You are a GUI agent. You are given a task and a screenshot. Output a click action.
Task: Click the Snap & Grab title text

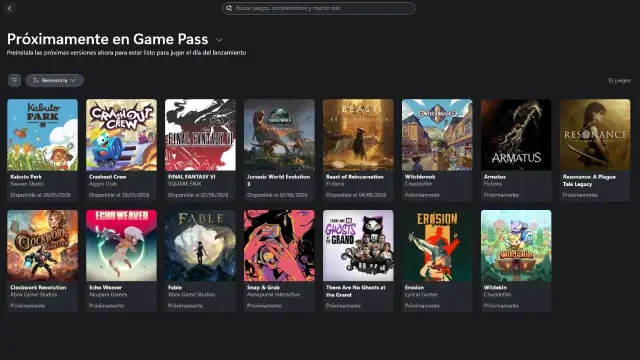coord(263,287)
